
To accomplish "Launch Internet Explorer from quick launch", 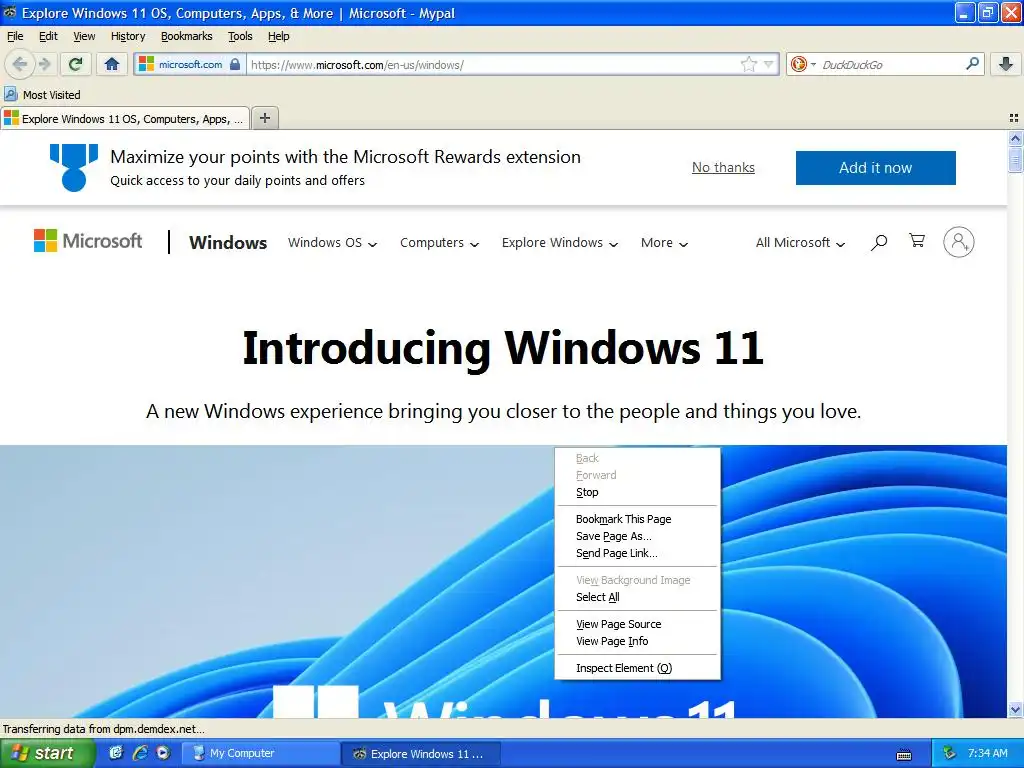I will click(139, 753).
